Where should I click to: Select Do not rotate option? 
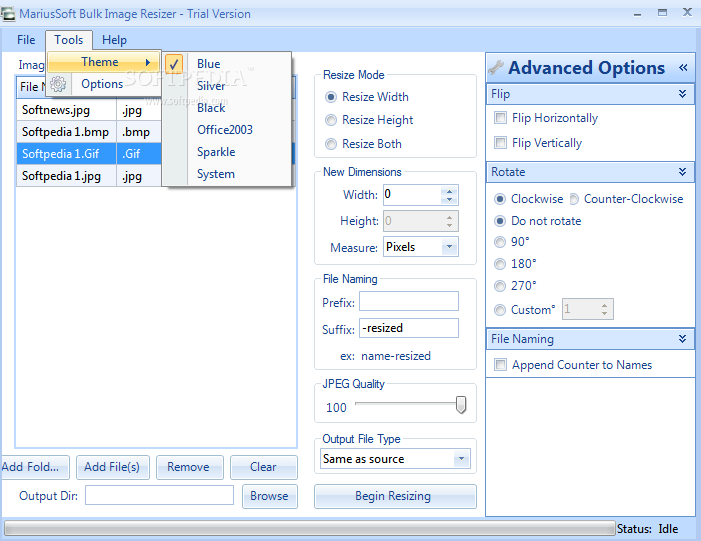[x=500, y=221]
